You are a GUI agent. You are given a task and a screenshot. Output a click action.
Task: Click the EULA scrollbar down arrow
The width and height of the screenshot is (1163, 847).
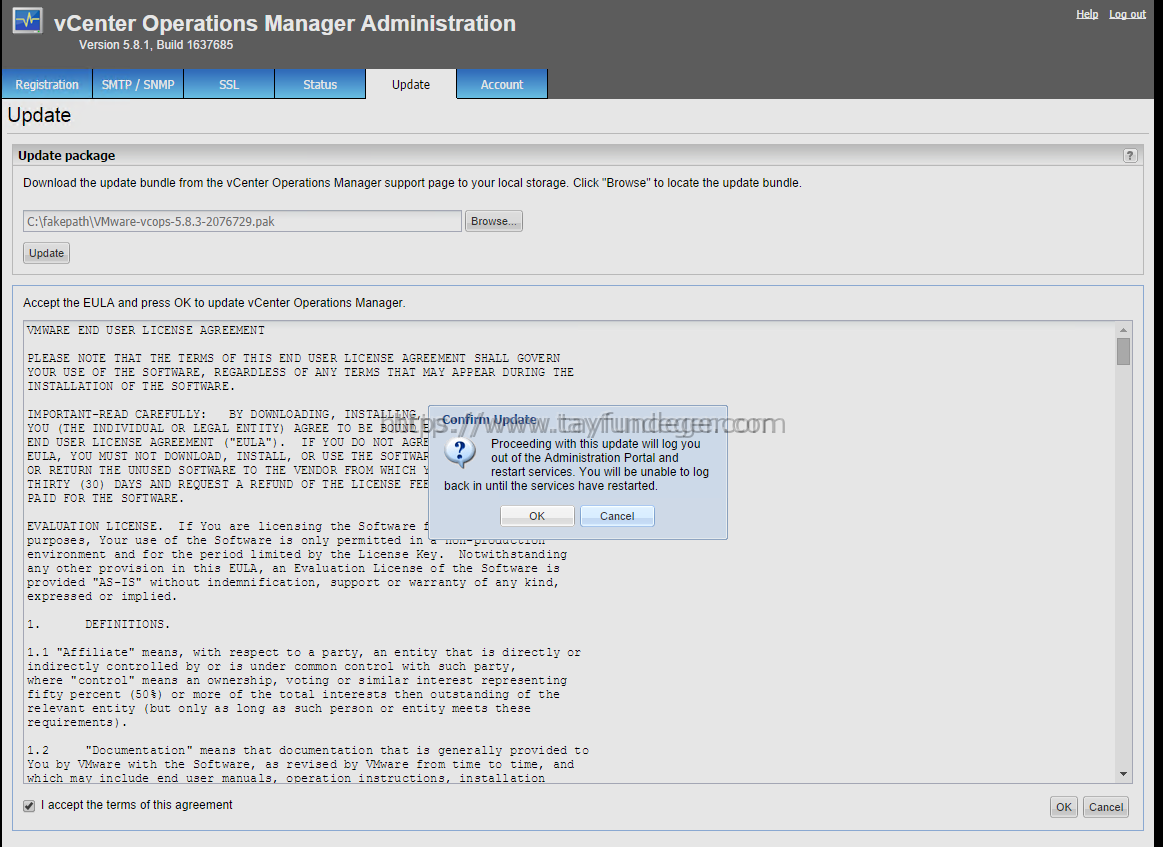[1124, 774]
